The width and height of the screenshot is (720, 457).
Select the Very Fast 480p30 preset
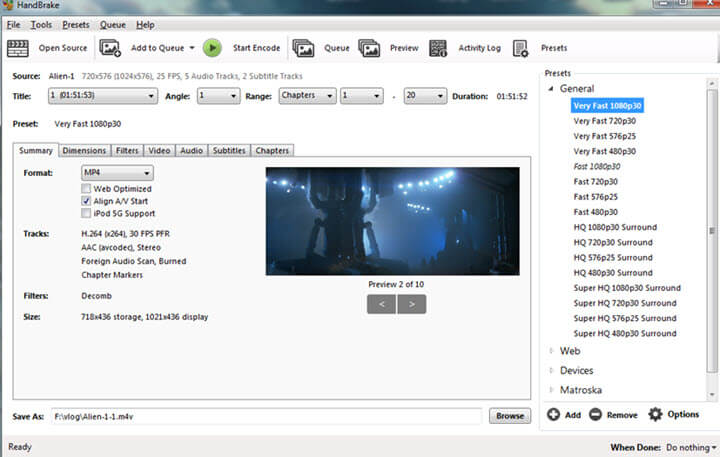(605, 151)
